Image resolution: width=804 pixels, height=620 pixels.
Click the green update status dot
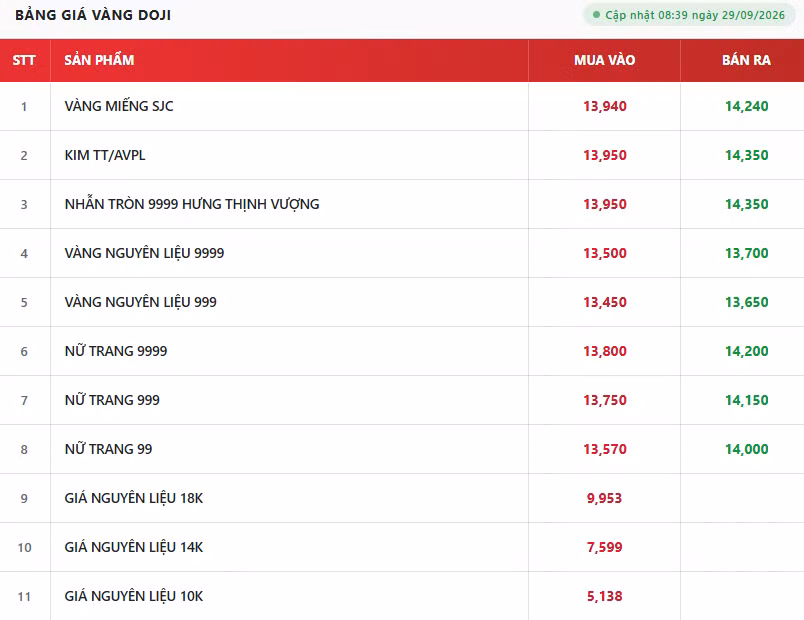[x=596, y=15]
